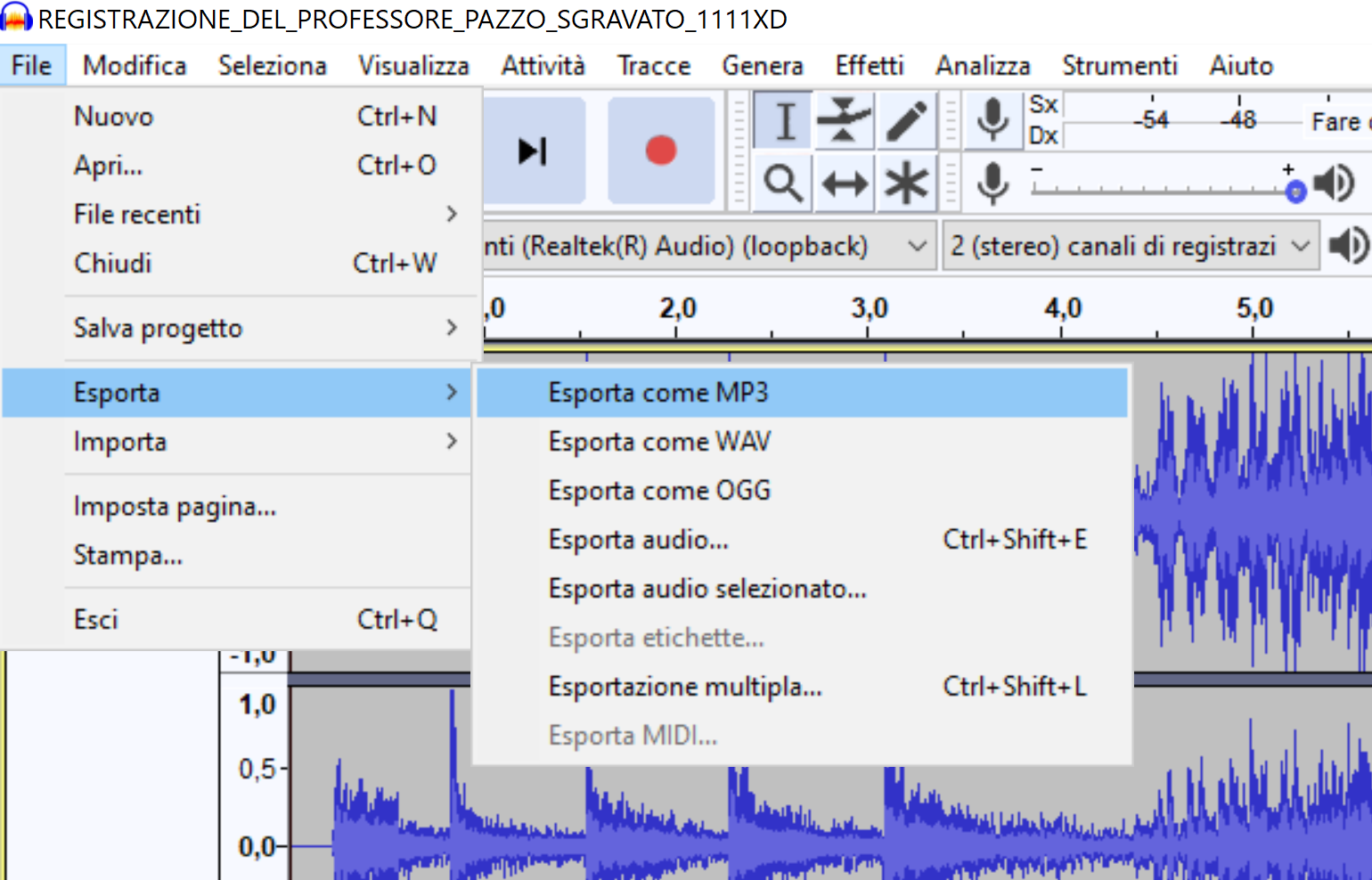Select the Multi-tool asterisk icon

906,183
